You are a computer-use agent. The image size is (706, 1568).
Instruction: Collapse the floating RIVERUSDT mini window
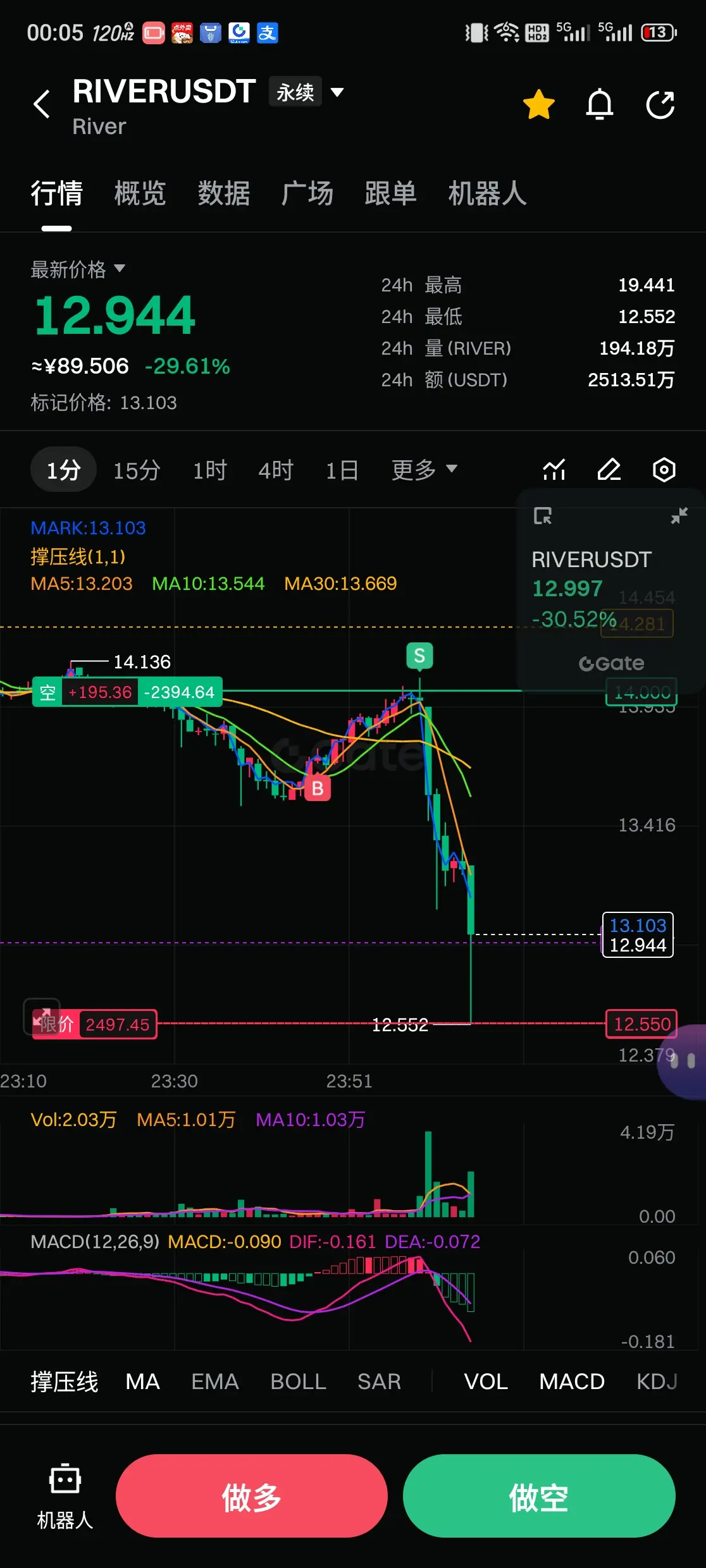point(679,516)
